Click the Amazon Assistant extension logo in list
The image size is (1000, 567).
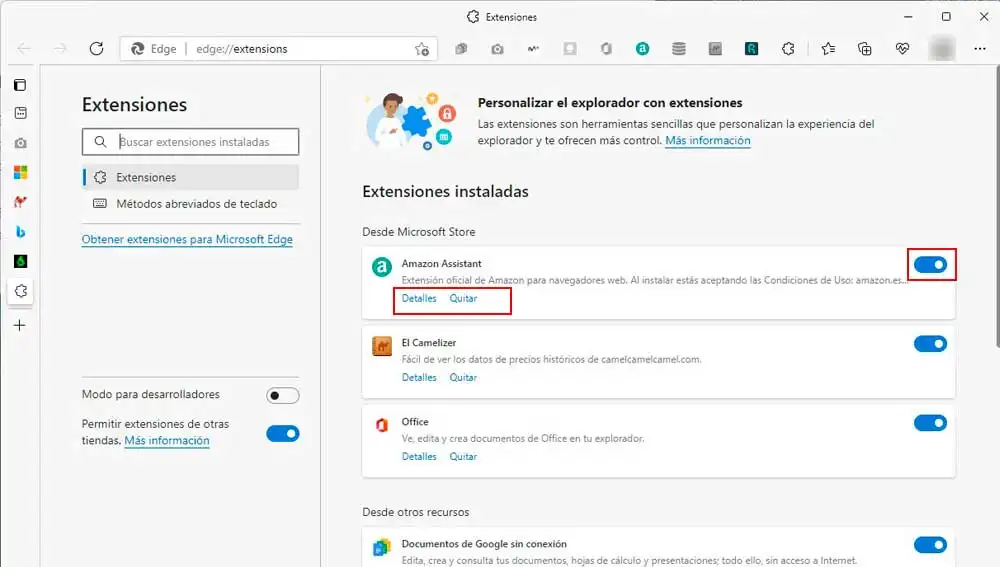(x=382, y=267)
